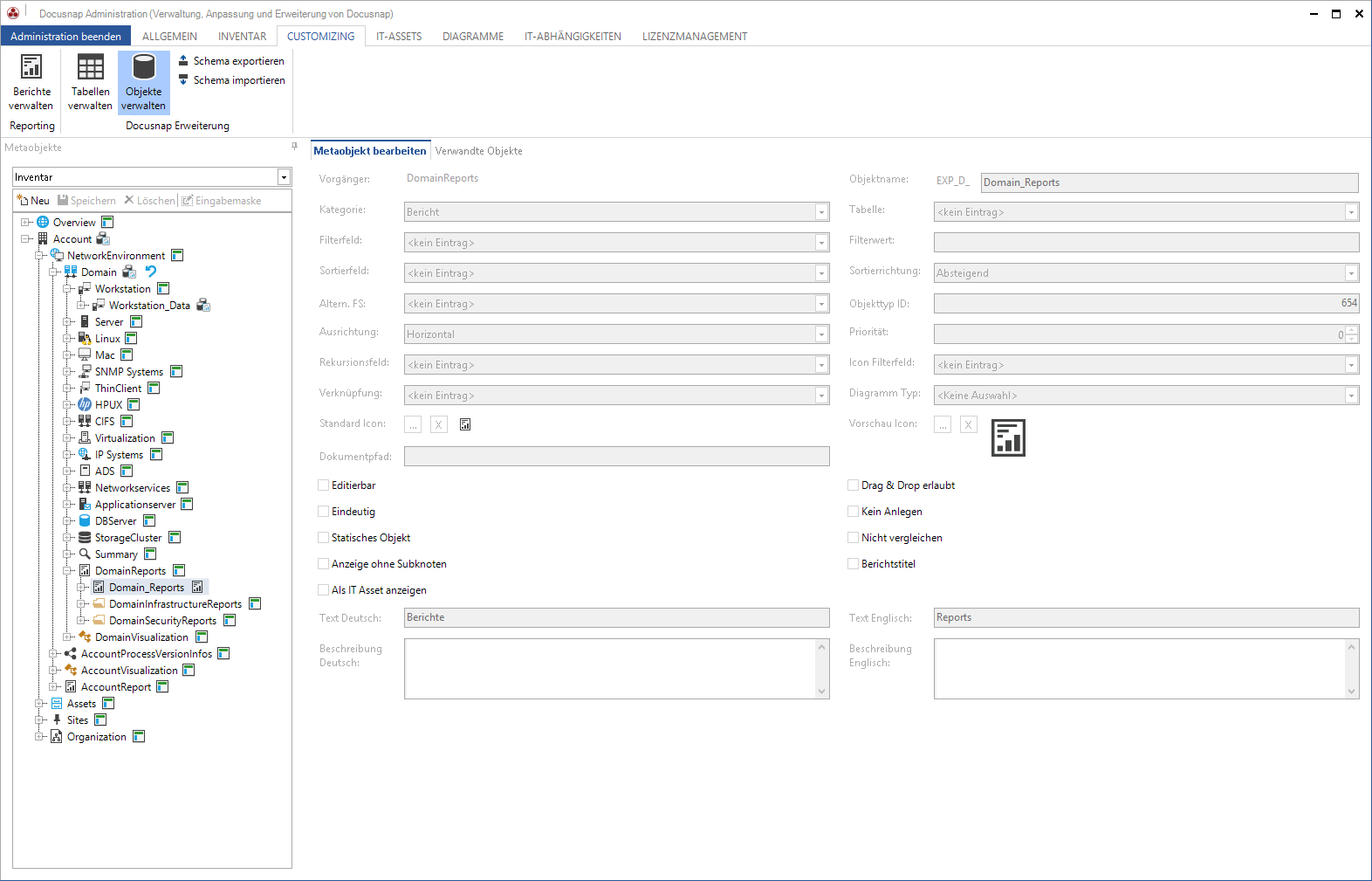Toggle the Editierbar checkbox
The height and width of the screenshot is (881, 1372).
(x=324, y=485)
